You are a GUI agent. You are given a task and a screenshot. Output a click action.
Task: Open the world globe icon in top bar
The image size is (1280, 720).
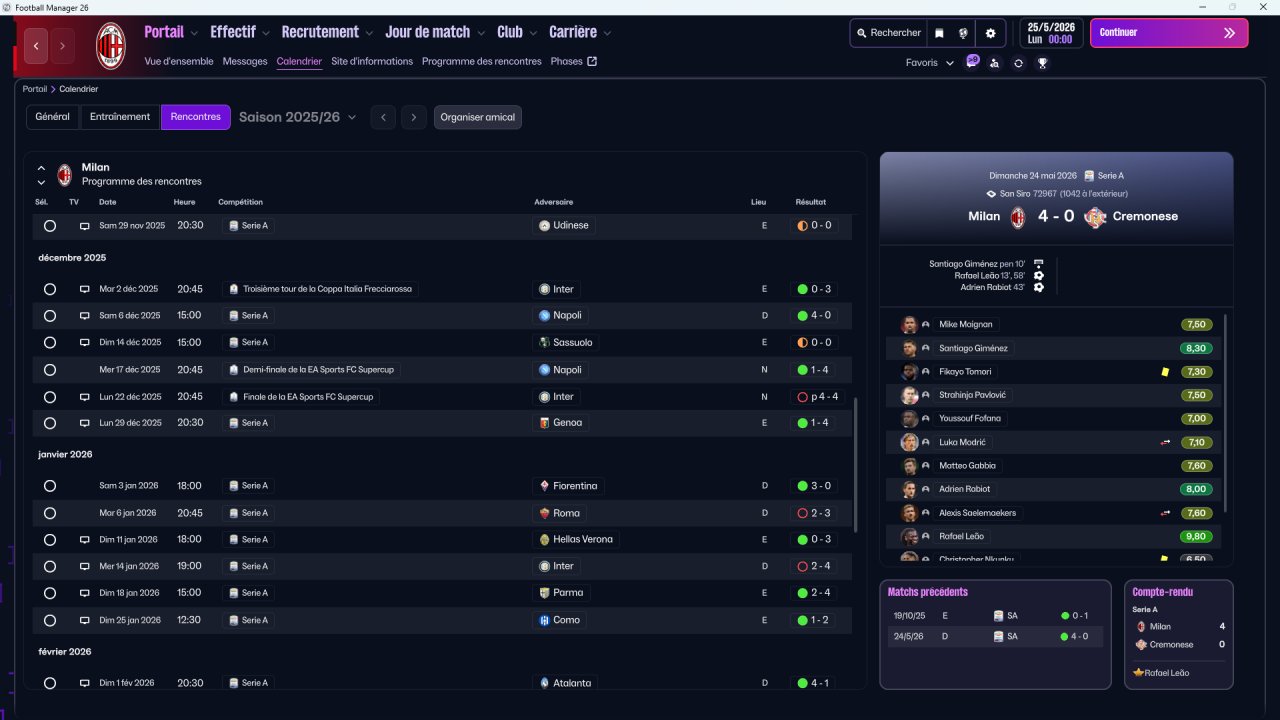click(963, 33)
